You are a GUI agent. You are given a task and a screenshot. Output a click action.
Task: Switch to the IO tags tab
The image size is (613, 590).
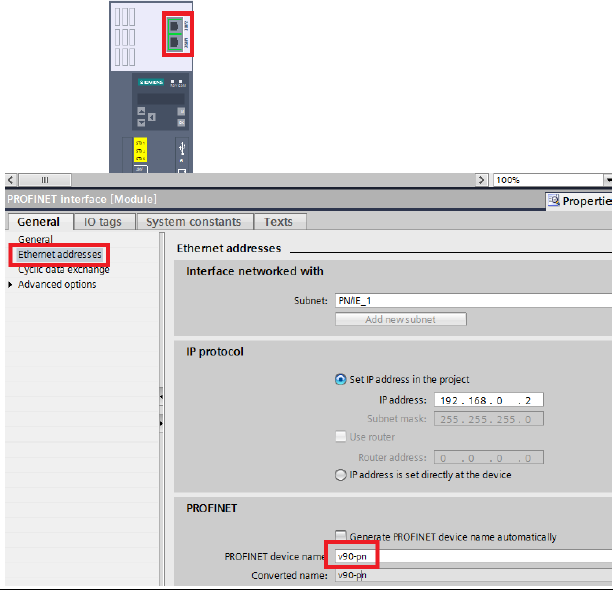click(103, 222)
